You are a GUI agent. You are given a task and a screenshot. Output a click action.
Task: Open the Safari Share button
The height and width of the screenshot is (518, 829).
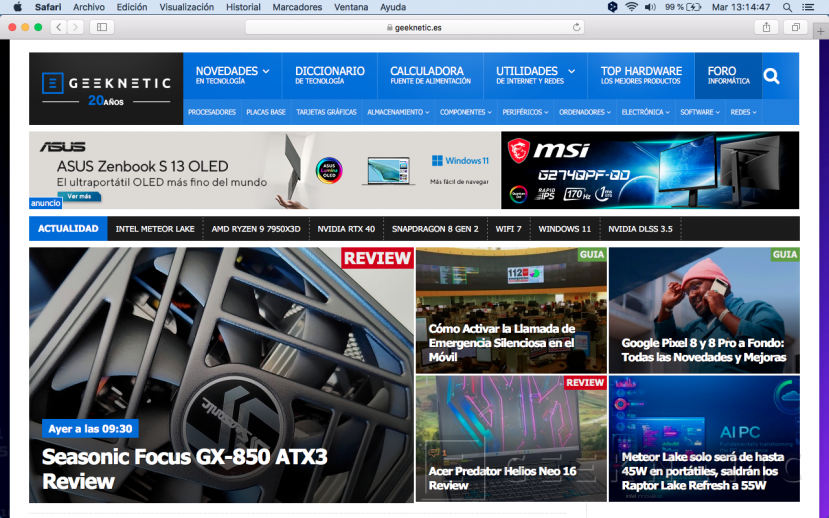[x=767, y=27]
